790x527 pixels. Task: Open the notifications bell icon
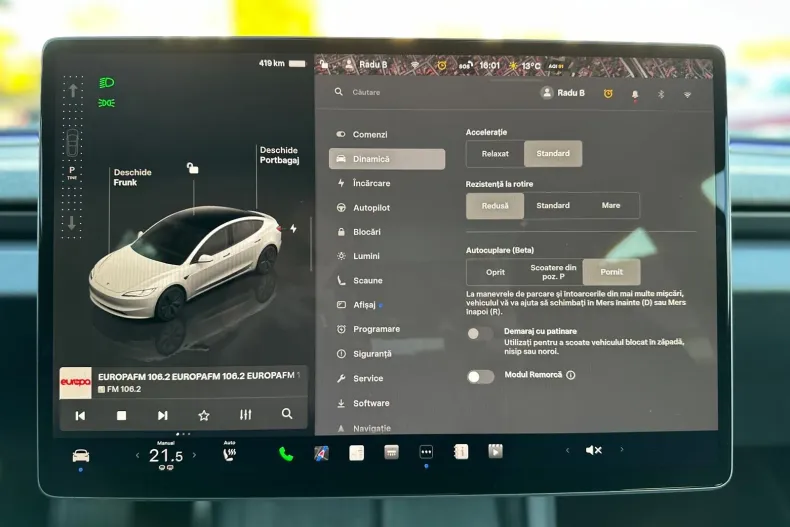click(x=635, y=95)
